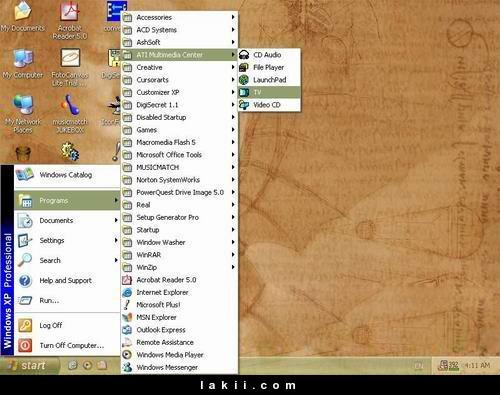The image size is (500, 395).
Task: Open the ATI Multimedia Center entry
Action: (179, 55)
